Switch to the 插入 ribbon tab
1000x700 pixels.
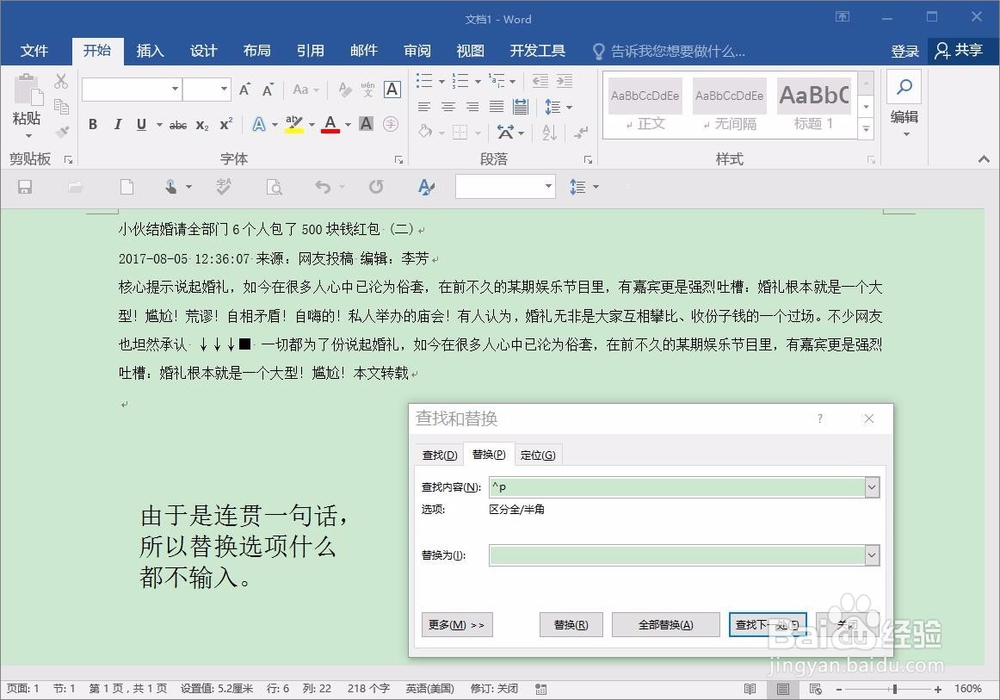click(x=150, y=51)
